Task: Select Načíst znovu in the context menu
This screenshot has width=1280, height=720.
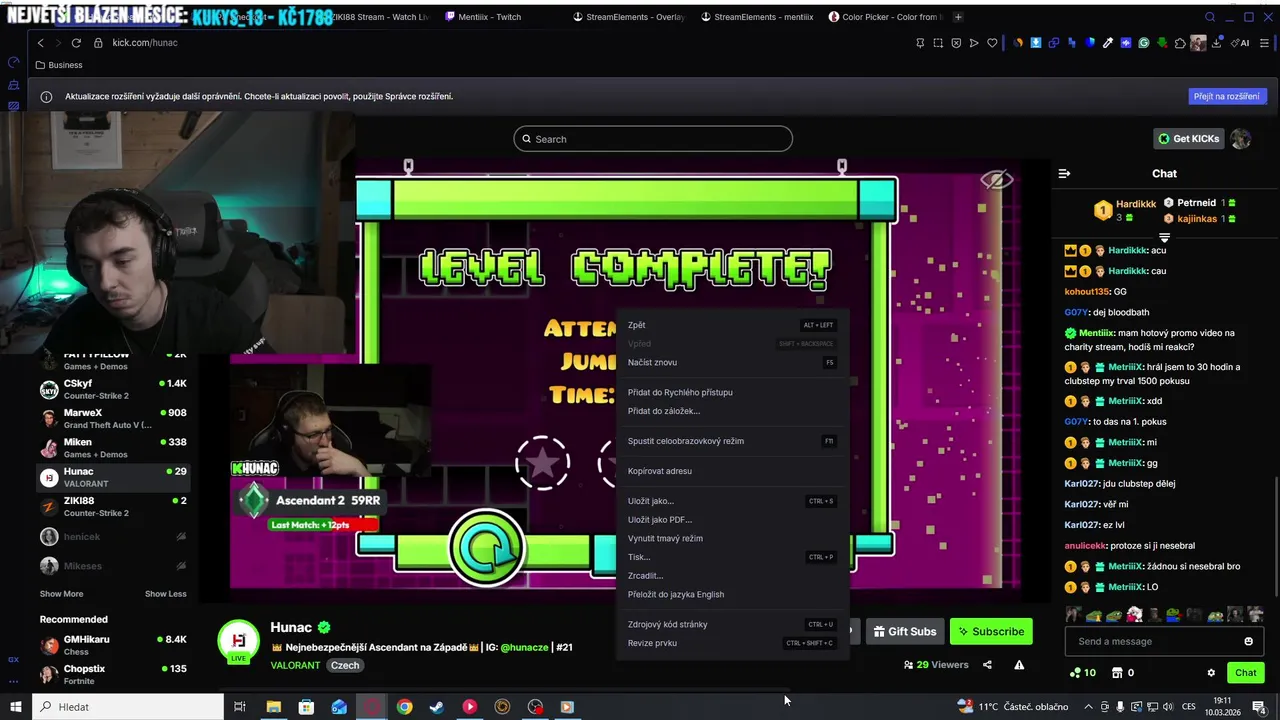Action: pyautogui.click(x=731, y=362)
